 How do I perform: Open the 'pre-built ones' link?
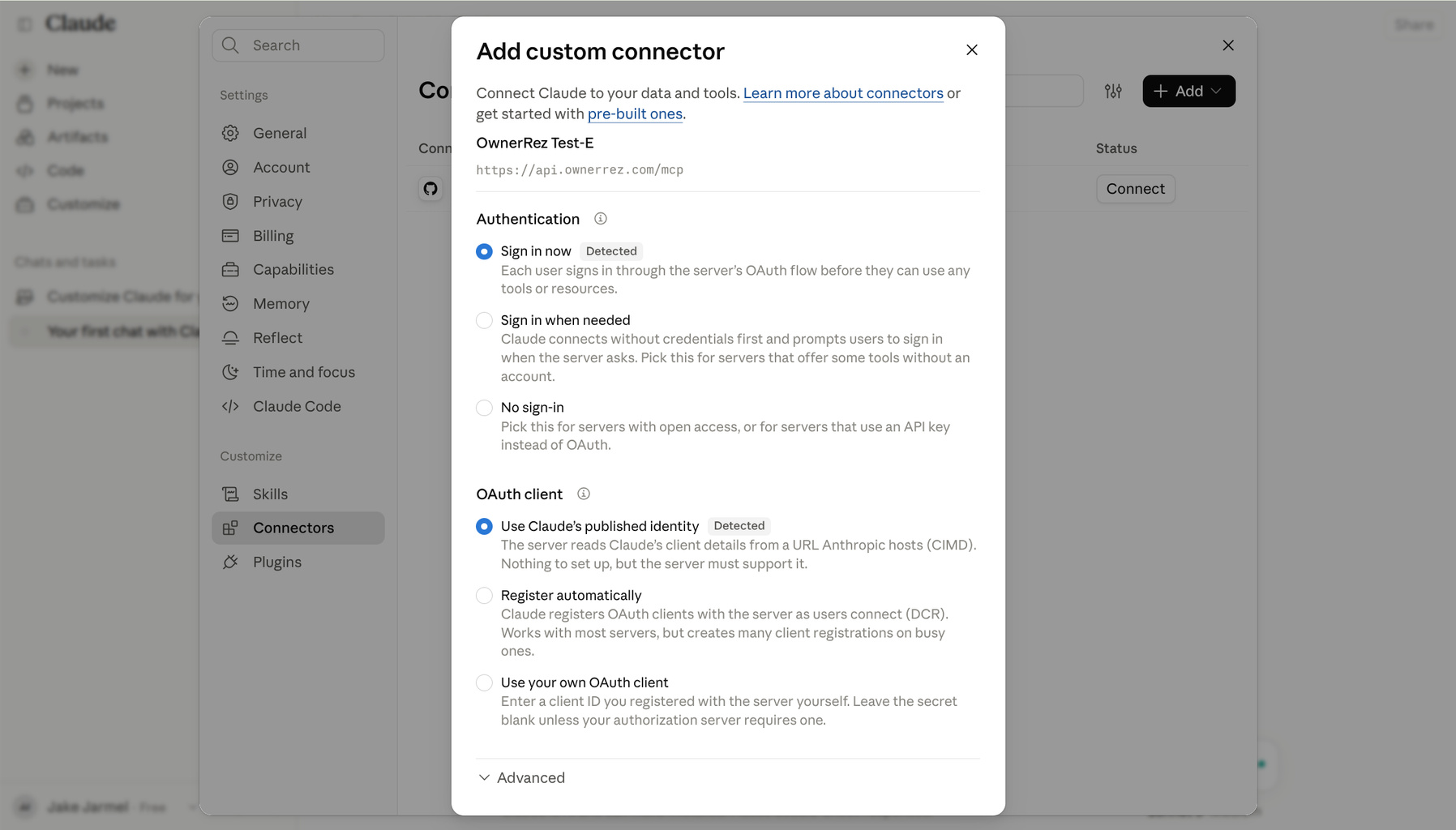coord(635,114)
